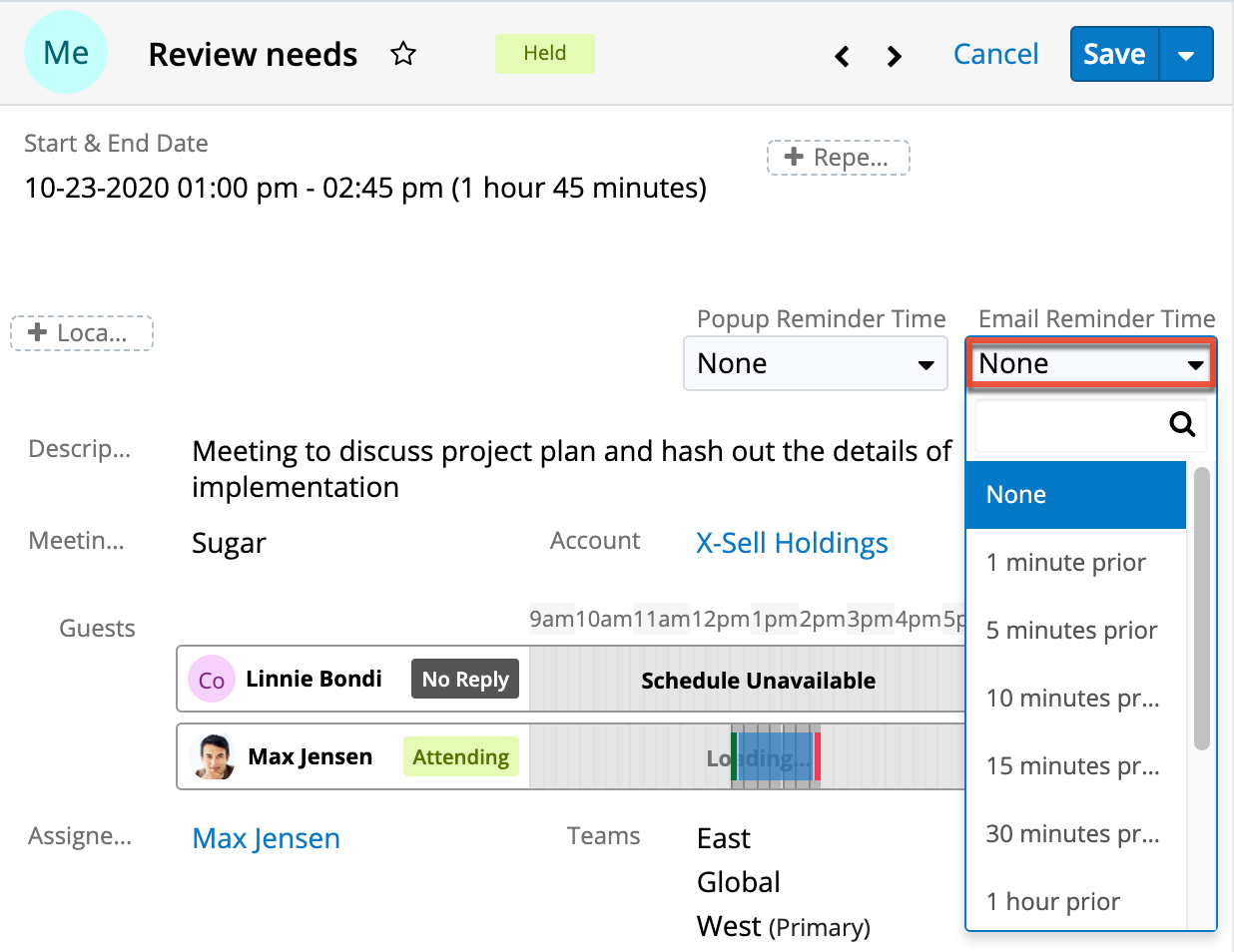
Task: Click the Save button
Action: (1114, 55)
